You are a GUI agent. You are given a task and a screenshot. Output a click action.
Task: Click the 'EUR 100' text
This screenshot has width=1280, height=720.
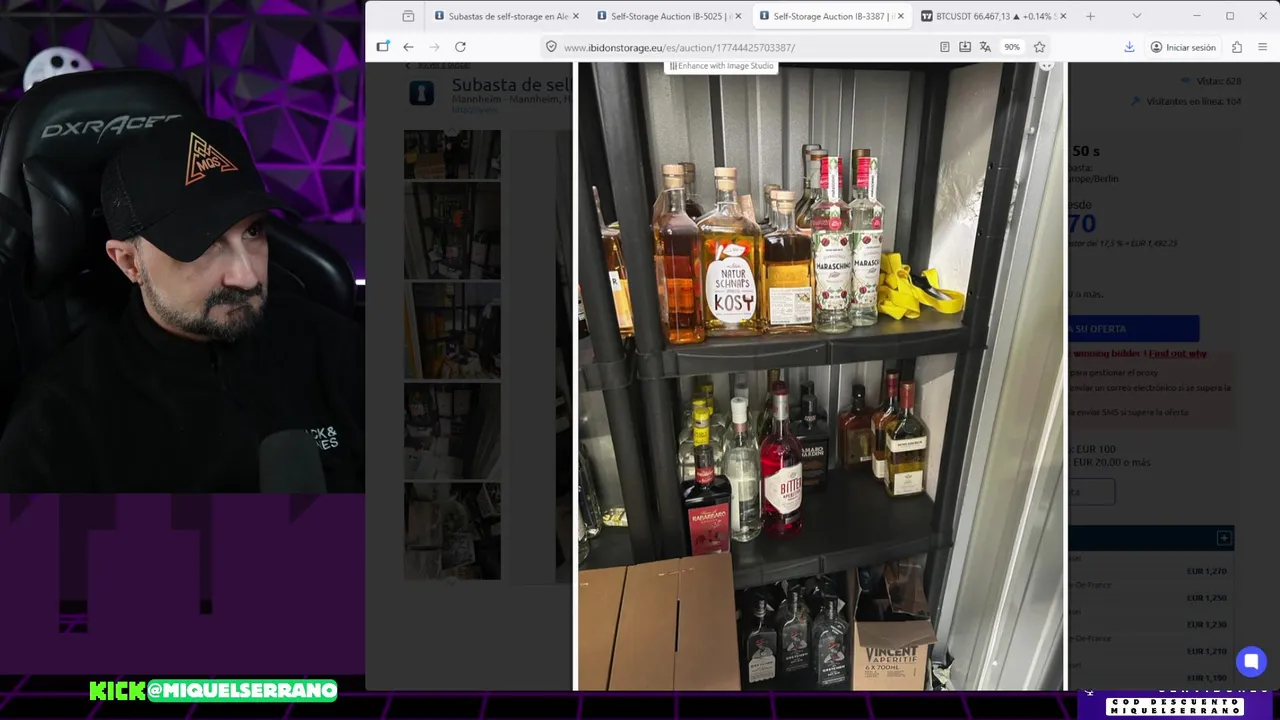coord(1094,449)
